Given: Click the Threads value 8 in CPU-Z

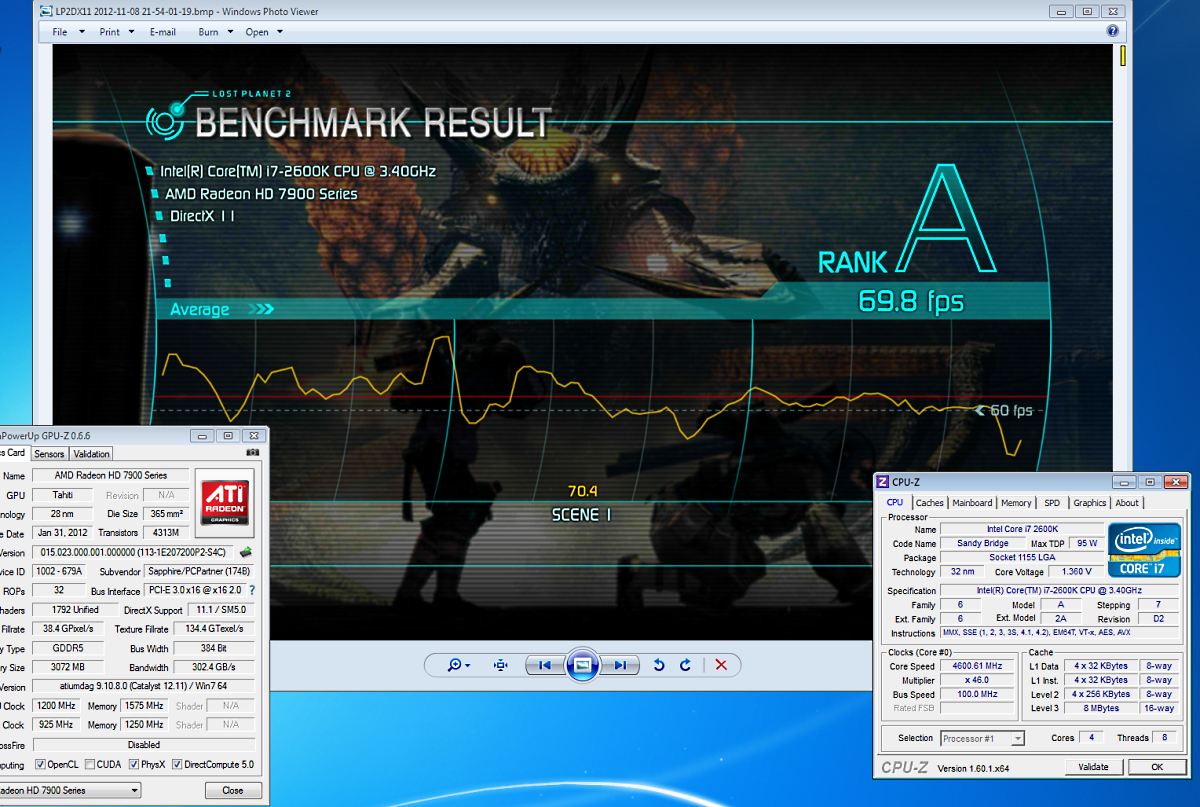Looking at the screenshot, I should coord(1165,738).
